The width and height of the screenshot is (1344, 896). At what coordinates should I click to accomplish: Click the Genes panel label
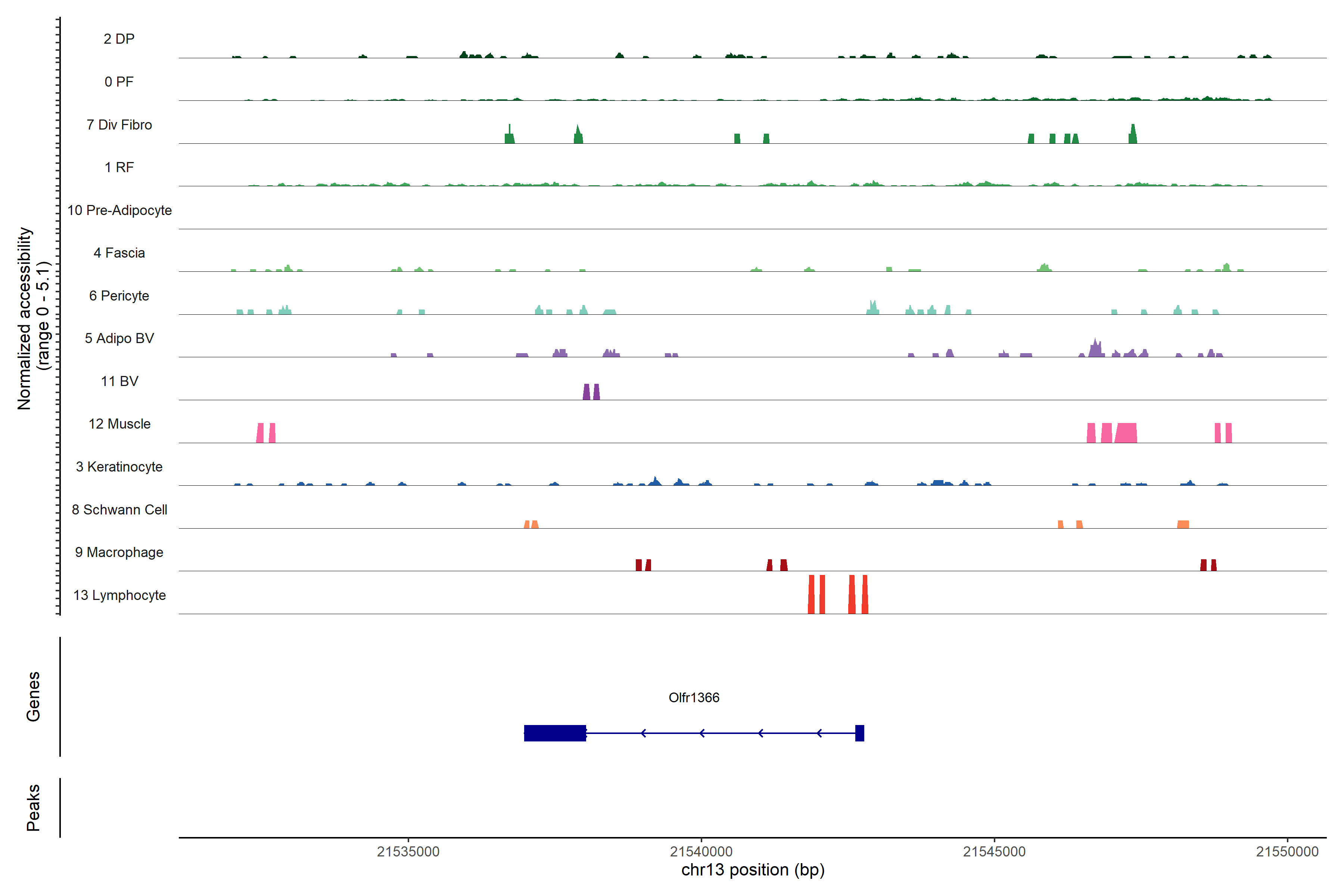33,697
